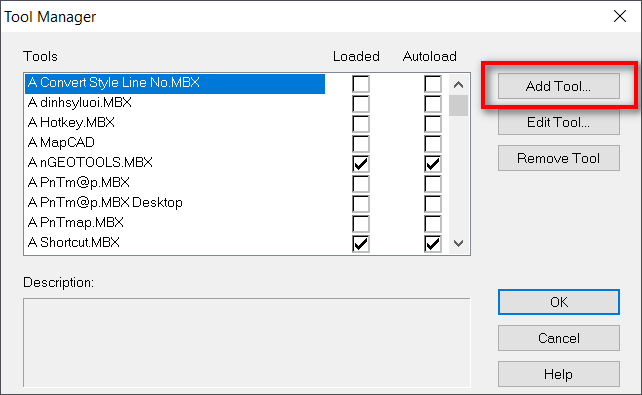Click the Remove Tool button

[x=558, y=158]
